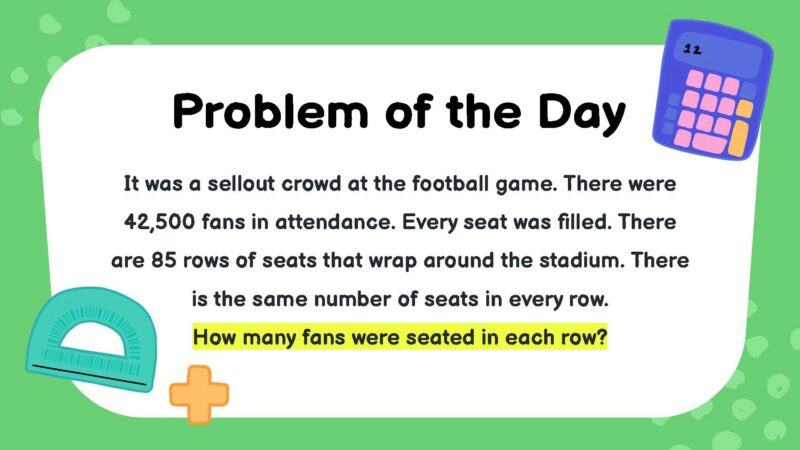This screenshot has width=800, height=450.
Task: Select the orange plus sign shape
Action: point(197,391)
